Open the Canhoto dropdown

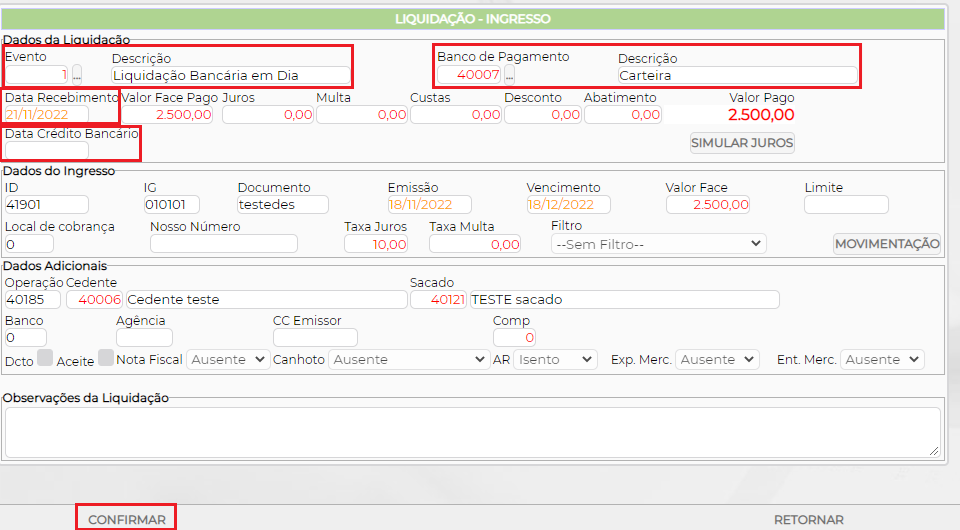pos(408,360)
